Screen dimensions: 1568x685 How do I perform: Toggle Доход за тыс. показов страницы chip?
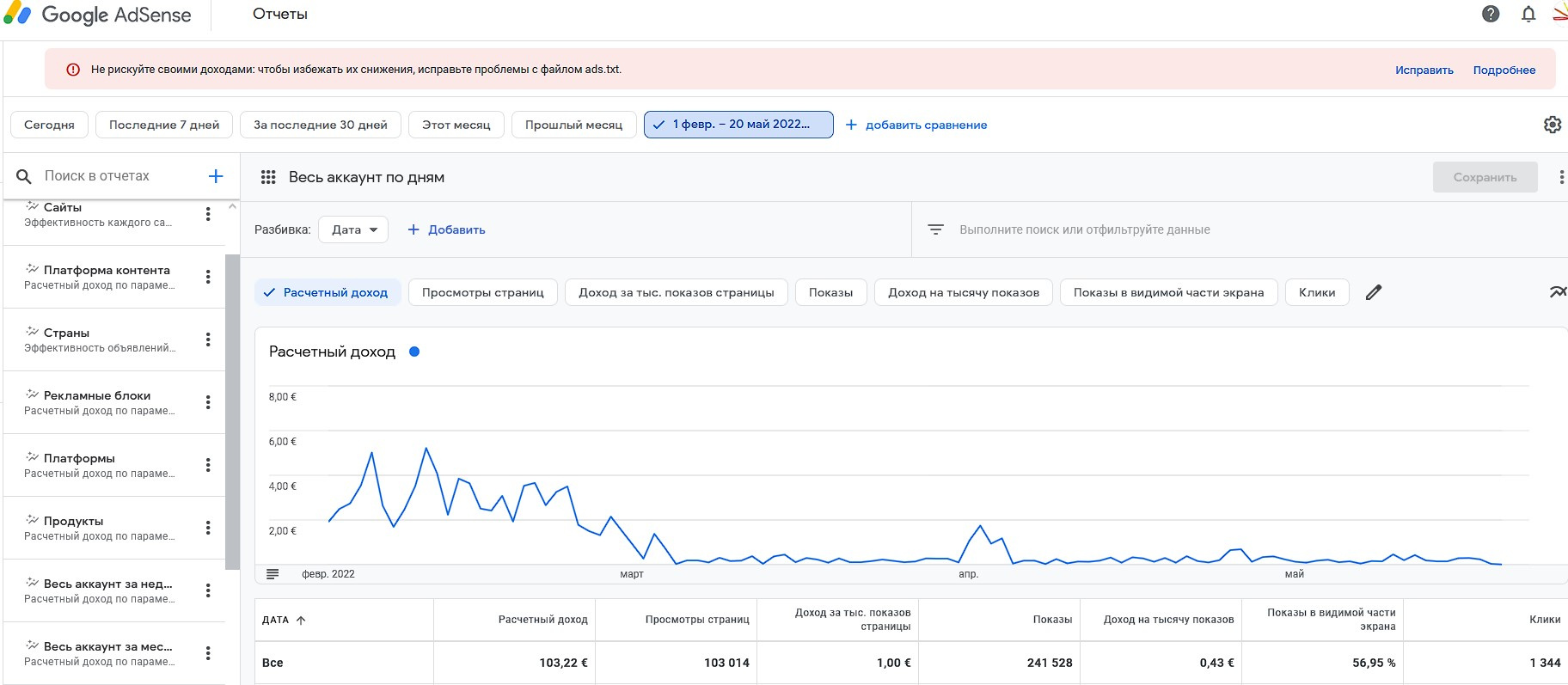click(x=677, y=292)
